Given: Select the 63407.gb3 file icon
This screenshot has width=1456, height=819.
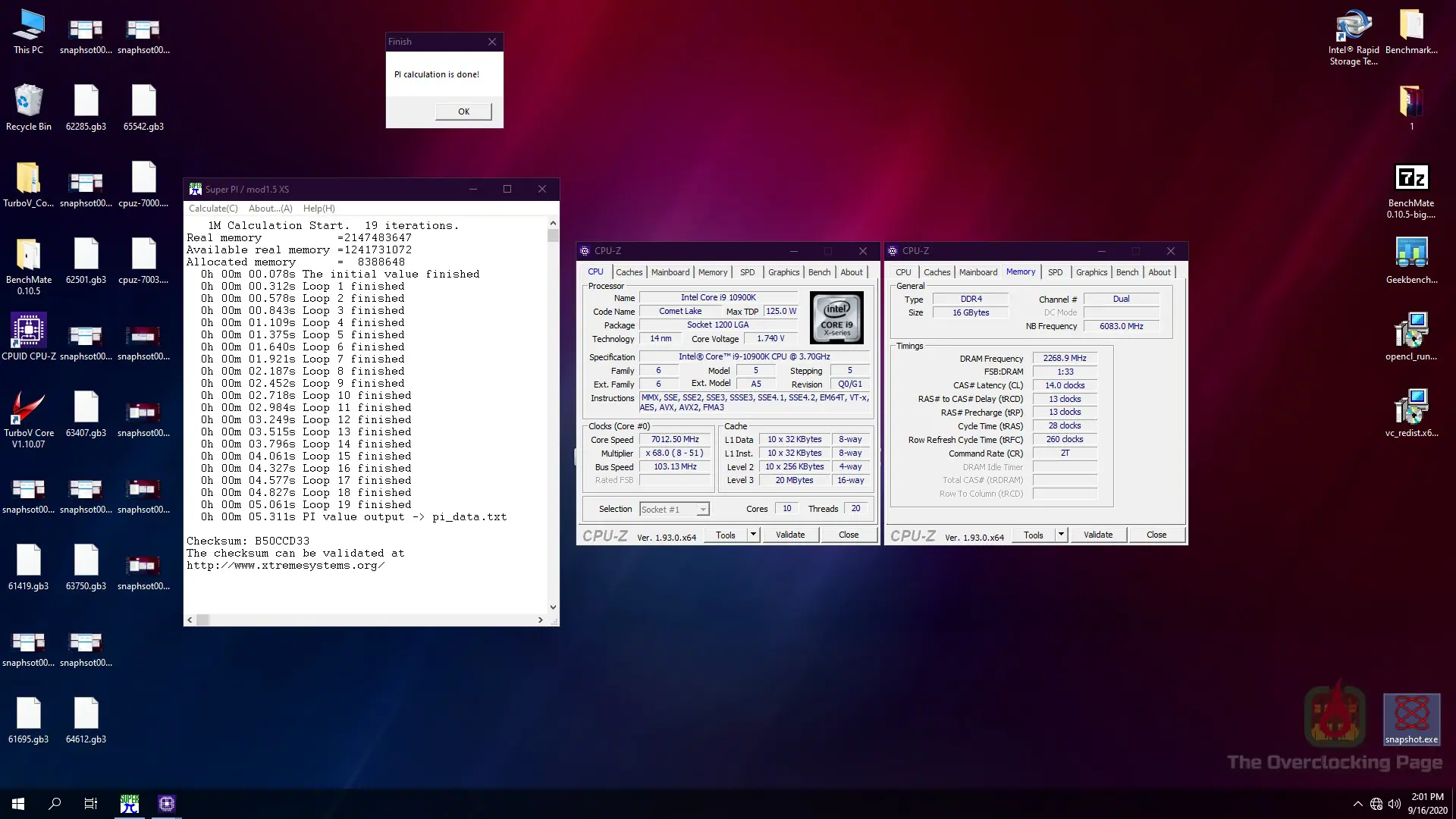Looking at the screenshot, I should click(86, 414).
